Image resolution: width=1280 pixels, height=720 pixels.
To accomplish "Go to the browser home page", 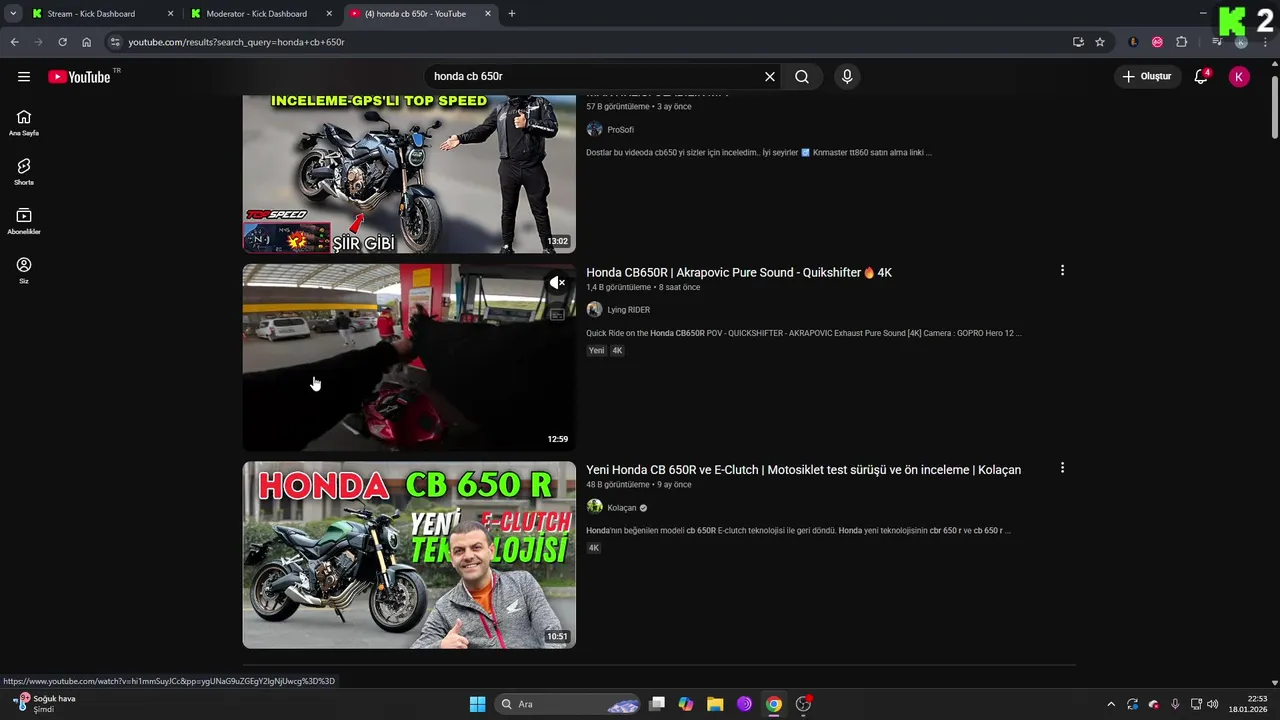I will click(86, 42).
